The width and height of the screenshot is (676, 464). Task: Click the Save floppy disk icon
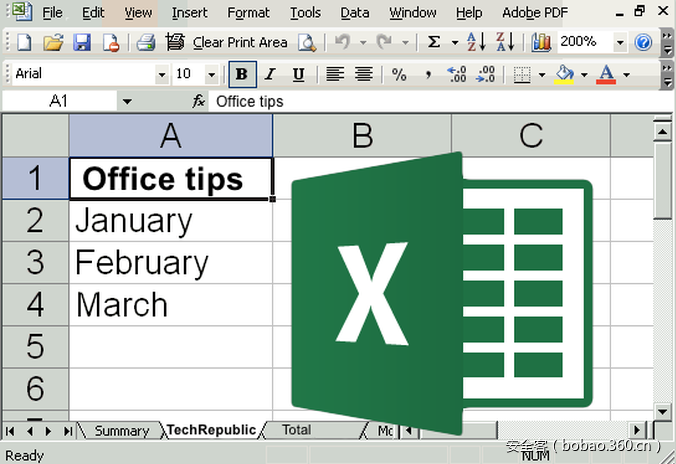[82, 42]
